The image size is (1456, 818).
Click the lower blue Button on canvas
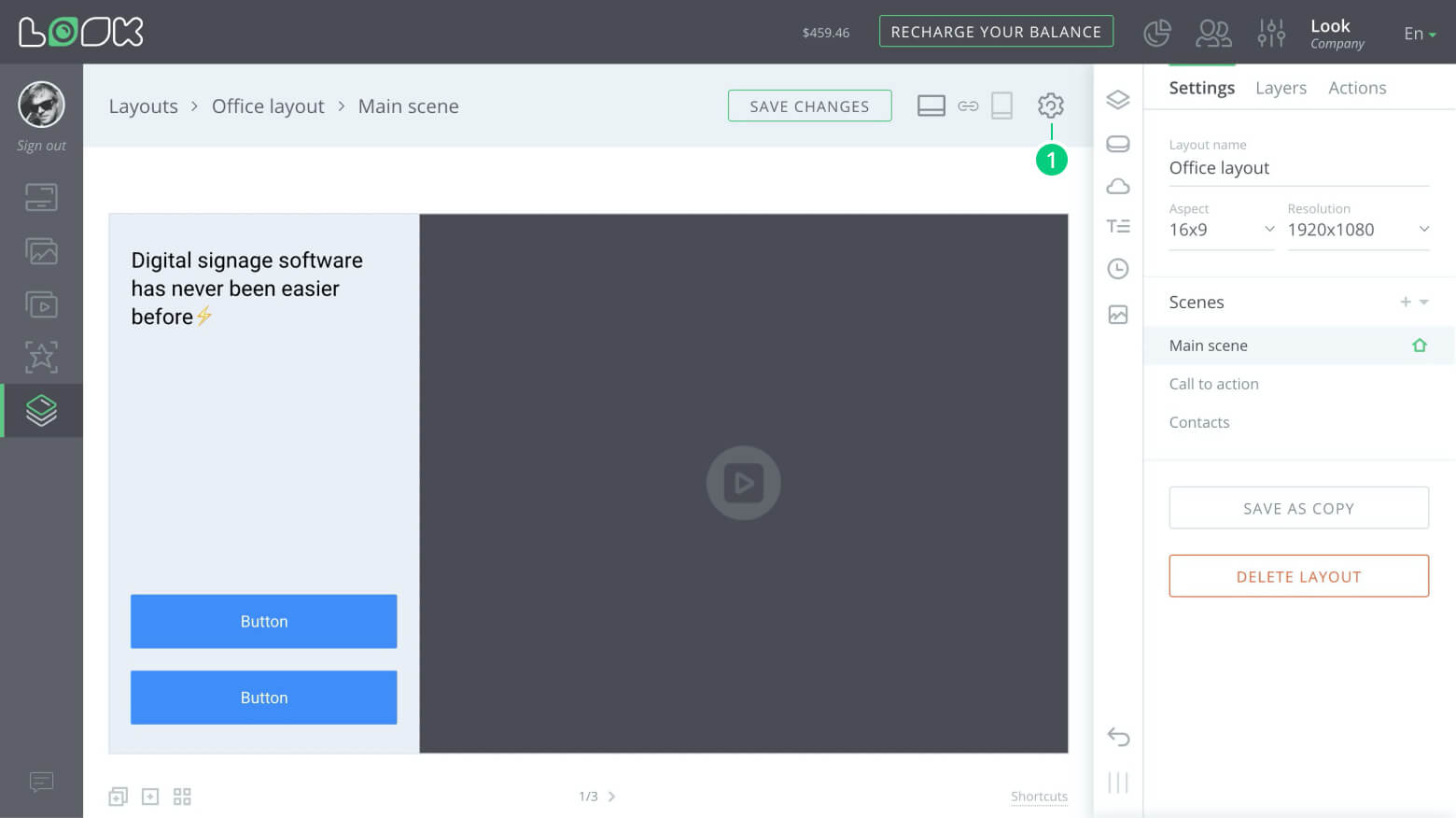pos(263,698)
